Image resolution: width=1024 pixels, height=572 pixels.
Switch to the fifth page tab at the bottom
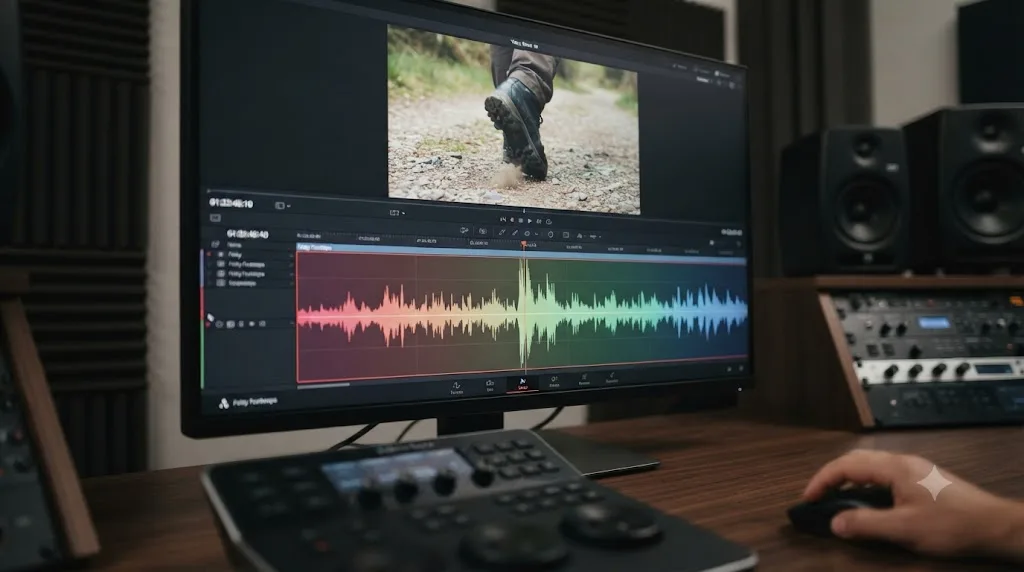pos(584,380)
